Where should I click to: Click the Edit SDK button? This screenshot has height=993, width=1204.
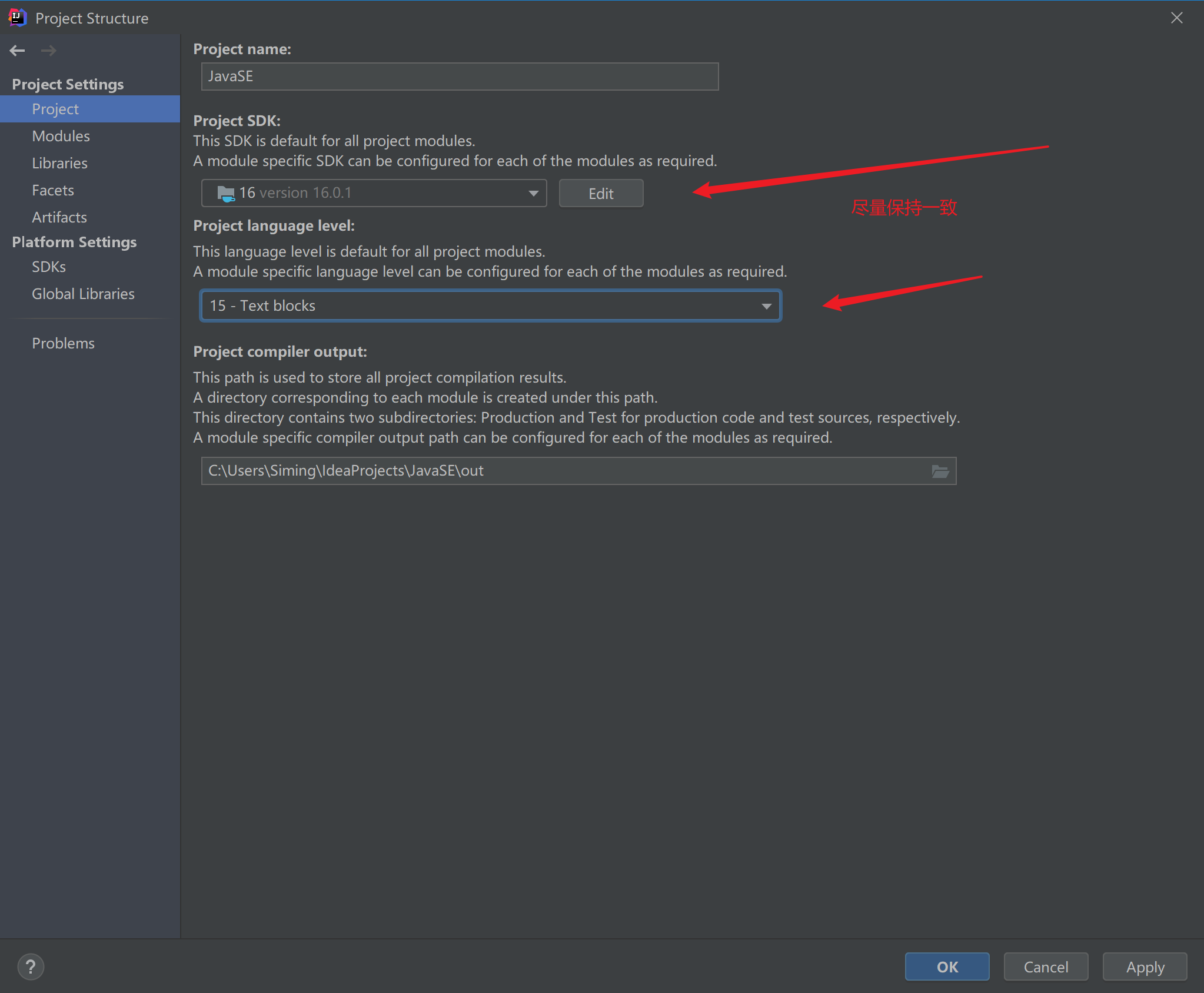click(x=600, y=194)
